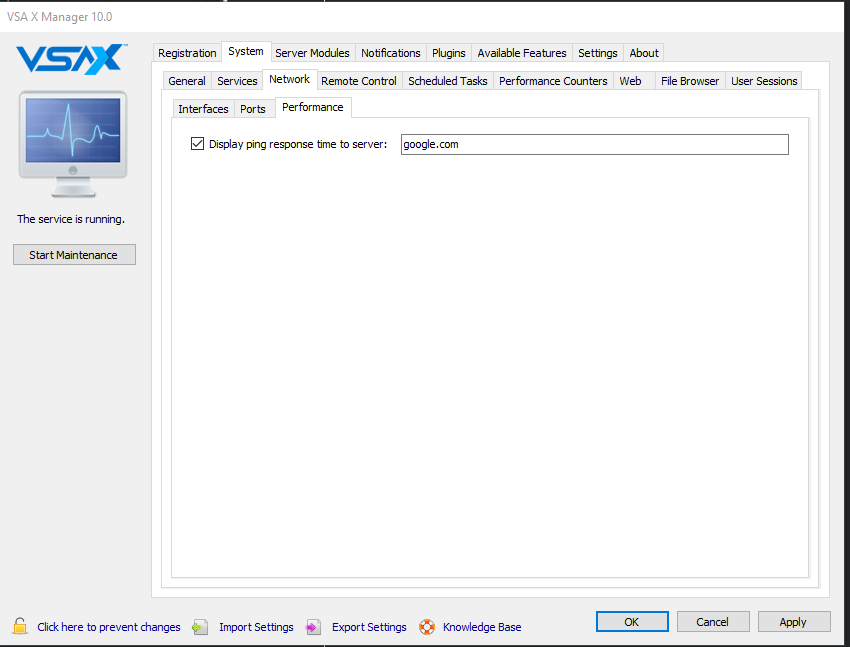Viewport: 850px width, 647px height.
Task: Click the Start Maintenance button
Action: [74, 255]
